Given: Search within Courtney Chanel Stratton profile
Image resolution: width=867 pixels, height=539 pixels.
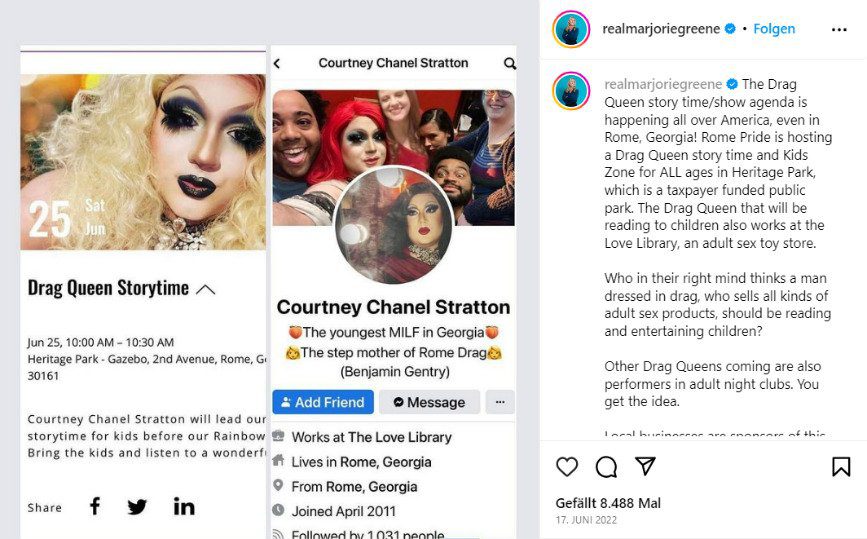Looking at the screenshot, I should 510,64.
